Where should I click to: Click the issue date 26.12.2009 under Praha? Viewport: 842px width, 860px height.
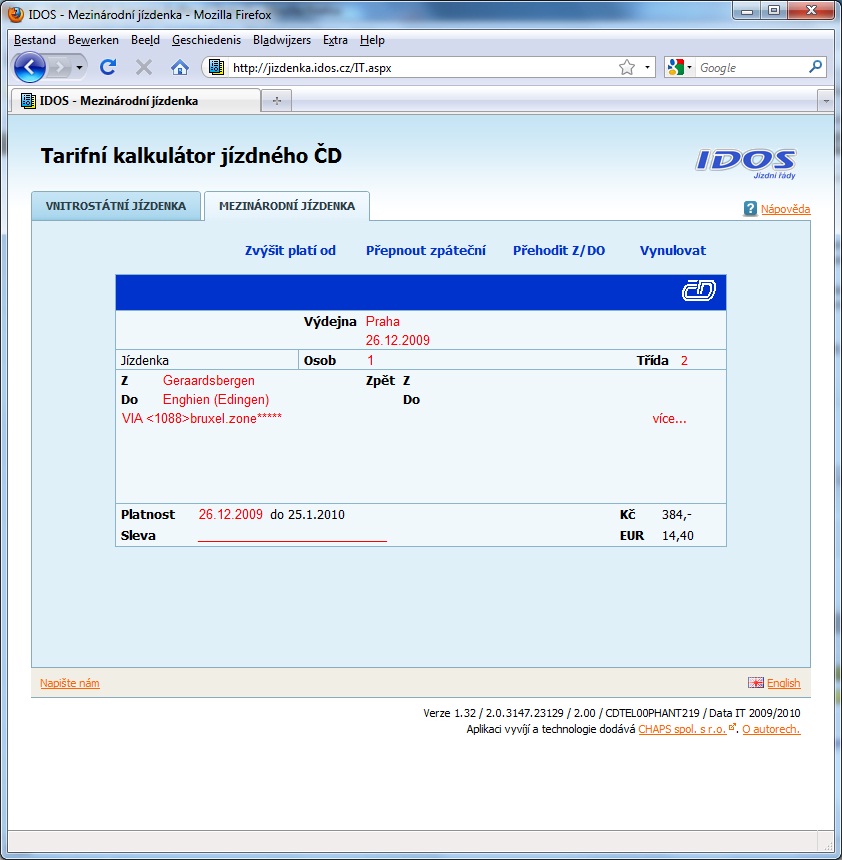398,341
